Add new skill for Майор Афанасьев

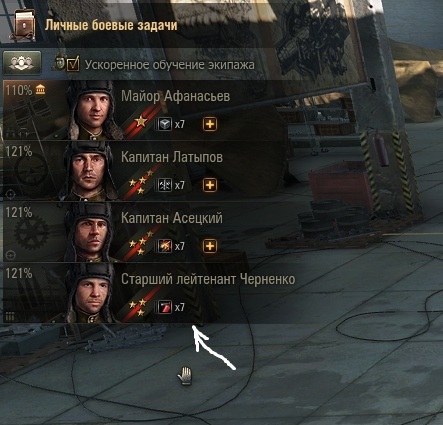pyautogui.click(x=210, y=124)
